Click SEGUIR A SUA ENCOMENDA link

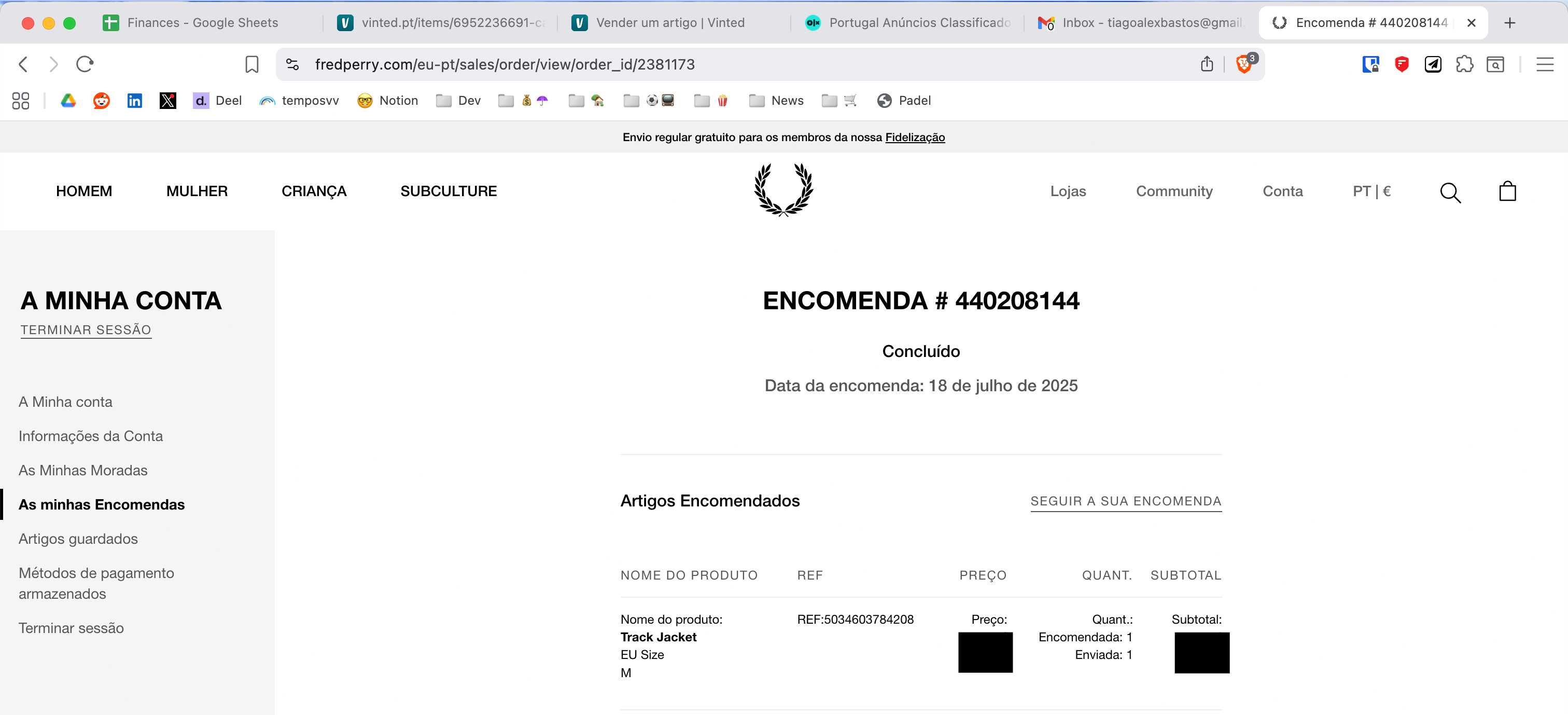[x=1126, y=501]
